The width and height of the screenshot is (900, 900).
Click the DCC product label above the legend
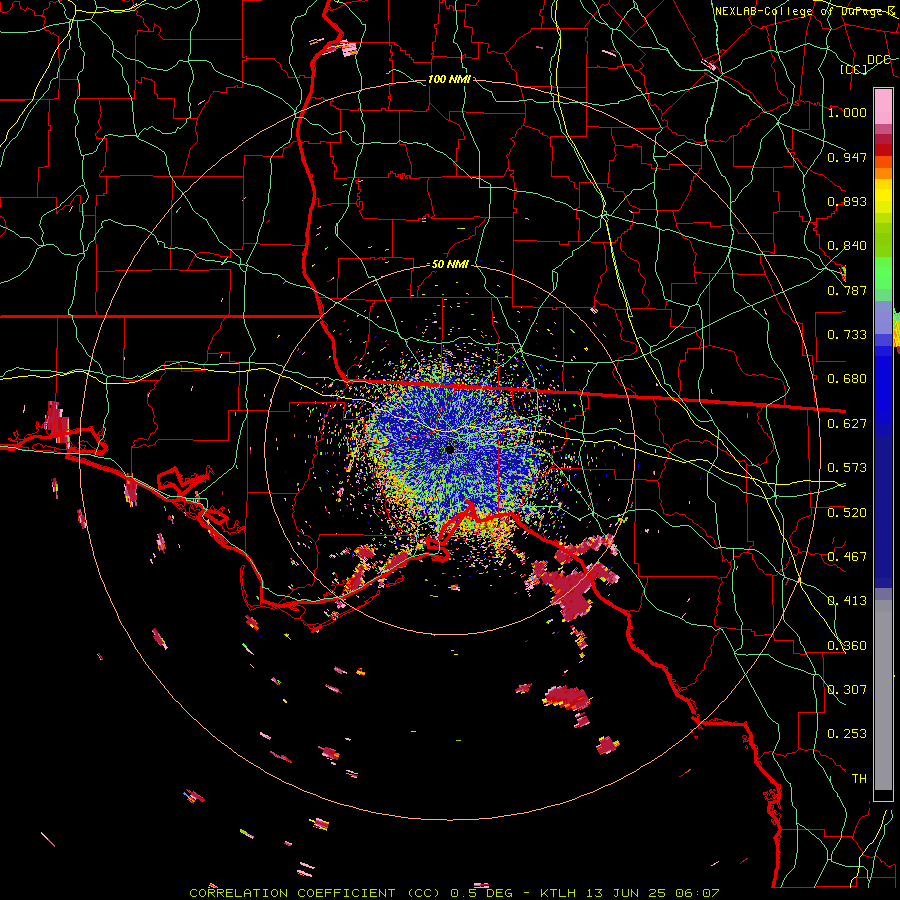tap(878, 60)
